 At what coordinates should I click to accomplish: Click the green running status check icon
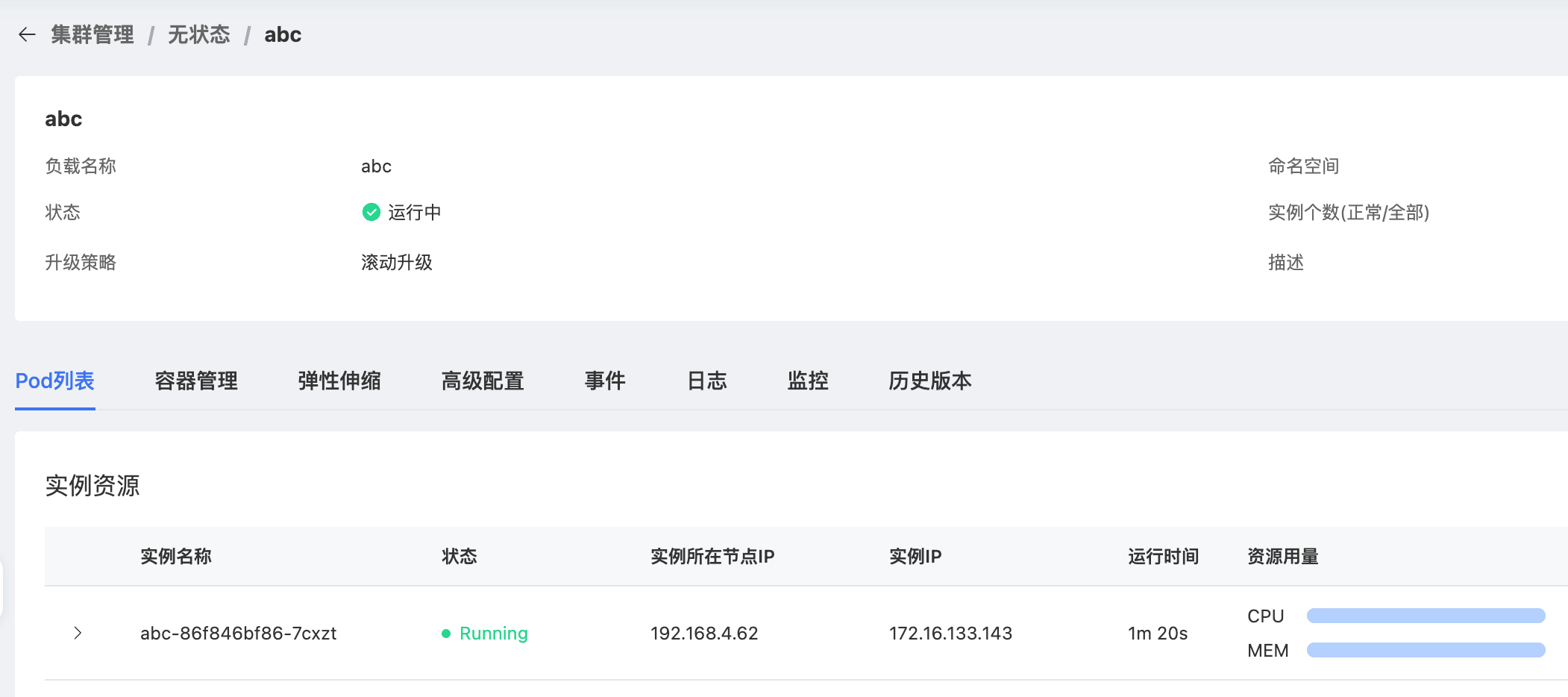pos(371,213)
